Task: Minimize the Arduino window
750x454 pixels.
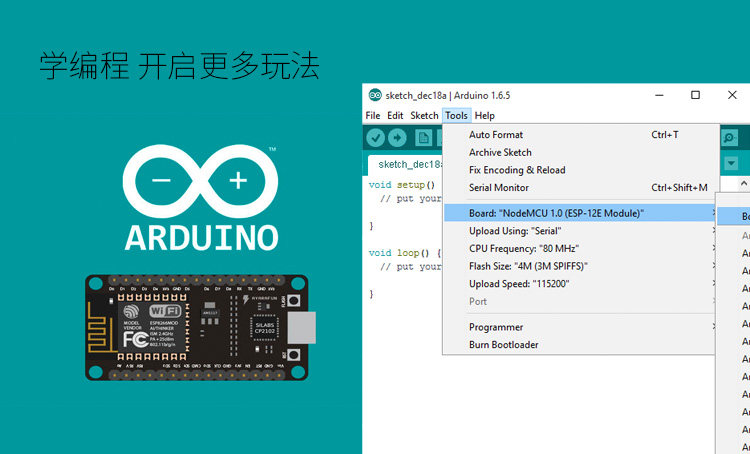Action: click(659, 95)
